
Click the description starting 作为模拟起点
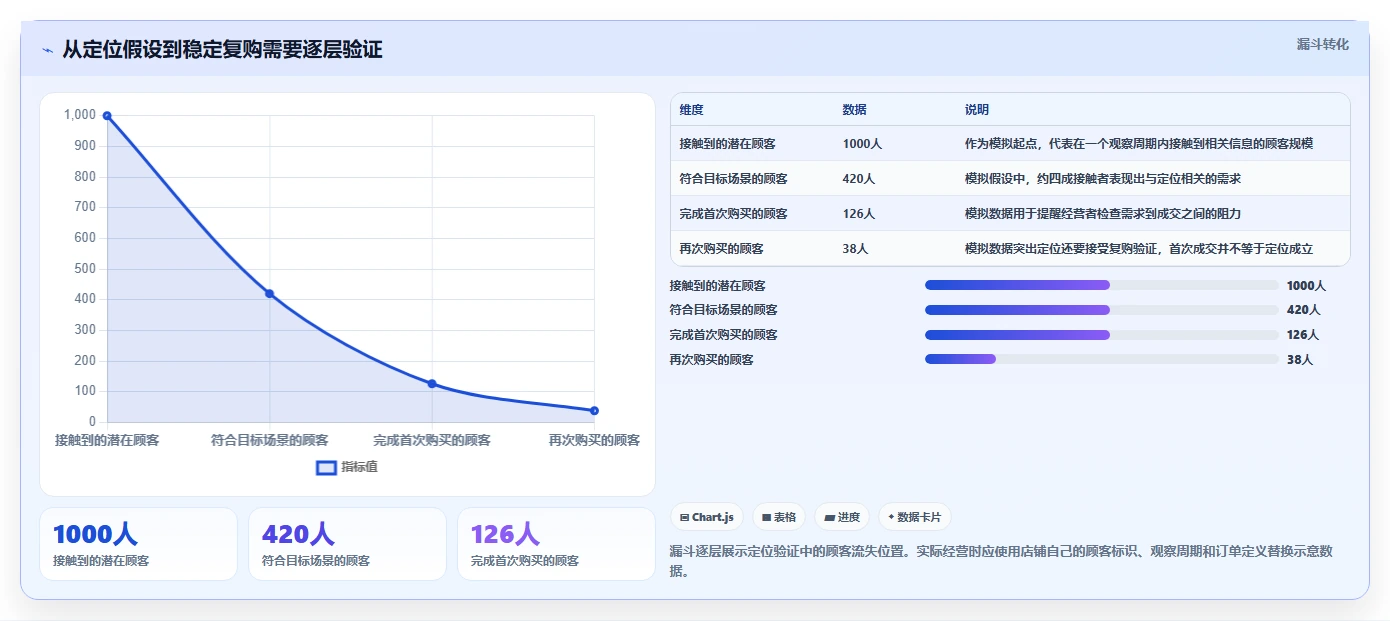(x=1139, y=144)
